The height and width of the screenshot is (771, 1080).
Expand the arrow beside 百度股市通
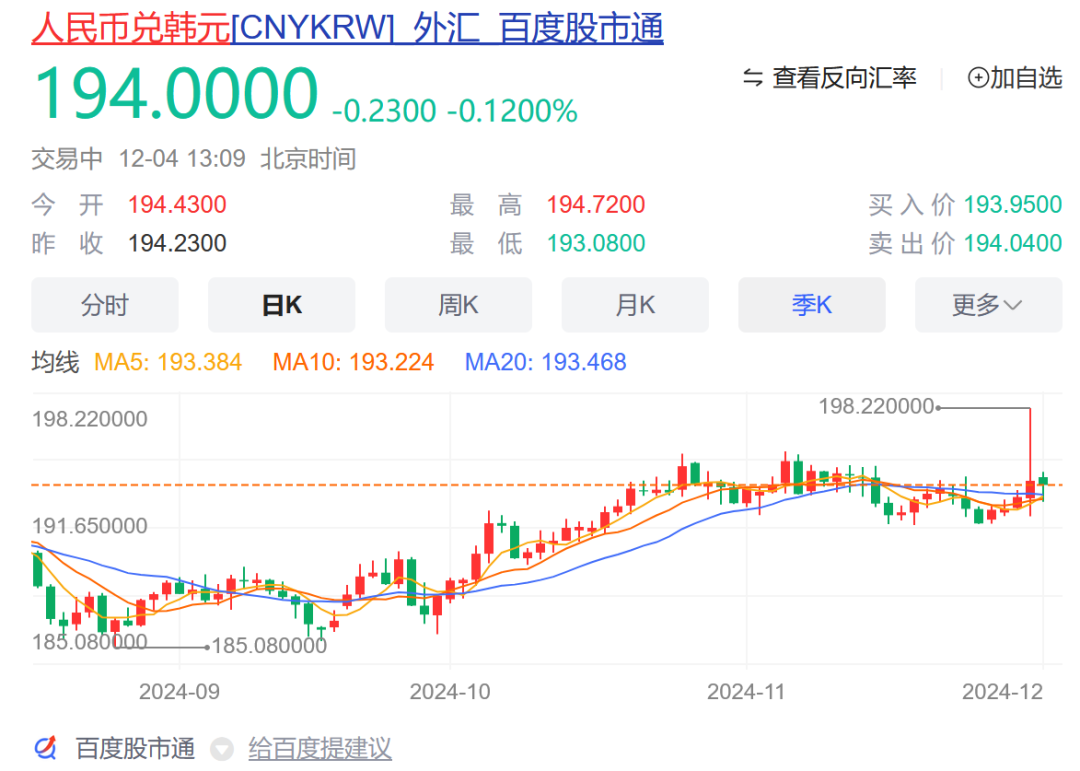pos(221,749)
